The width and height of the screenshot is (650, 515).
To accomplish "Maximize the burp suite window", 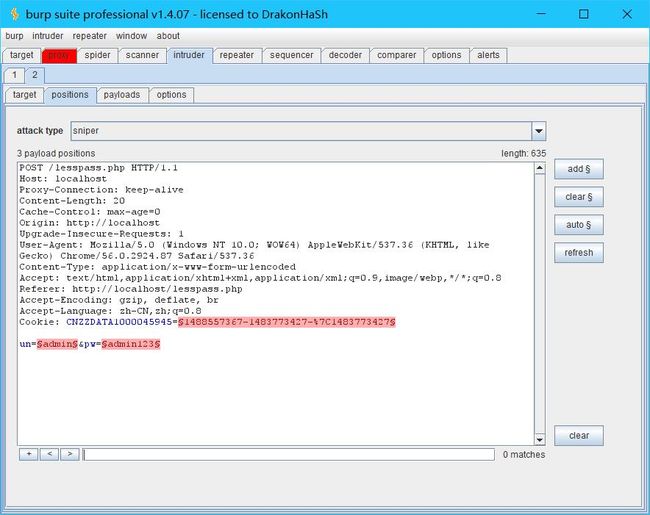I will tap(583, 14).
